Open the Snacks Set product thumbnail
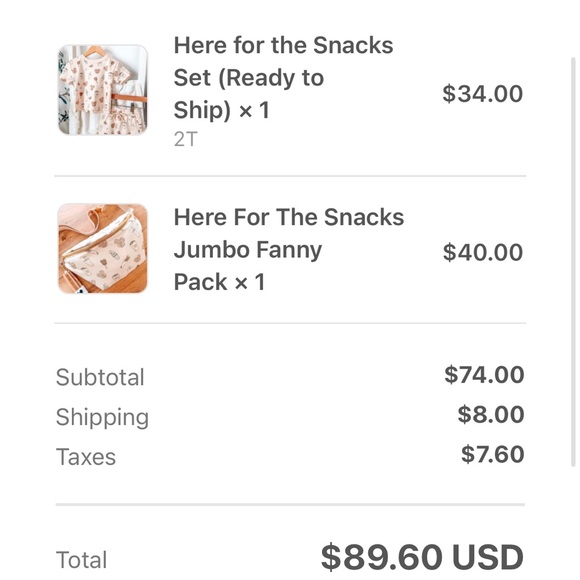The image size is (580, 580). pyautogui.click(x=103, y=90)
